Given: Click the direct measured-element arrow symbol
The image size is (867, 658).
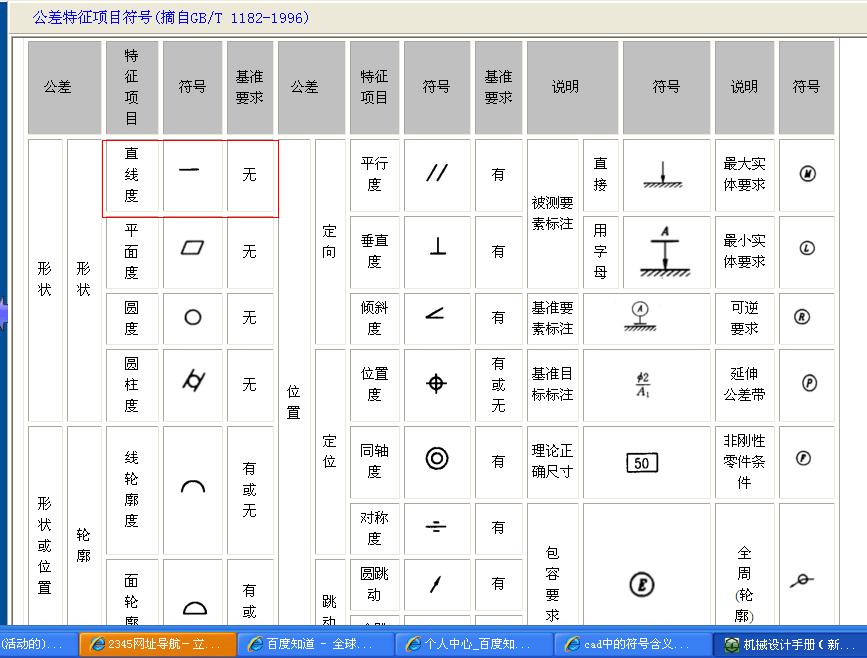Looking at the screenshot, I should (662, 175).
